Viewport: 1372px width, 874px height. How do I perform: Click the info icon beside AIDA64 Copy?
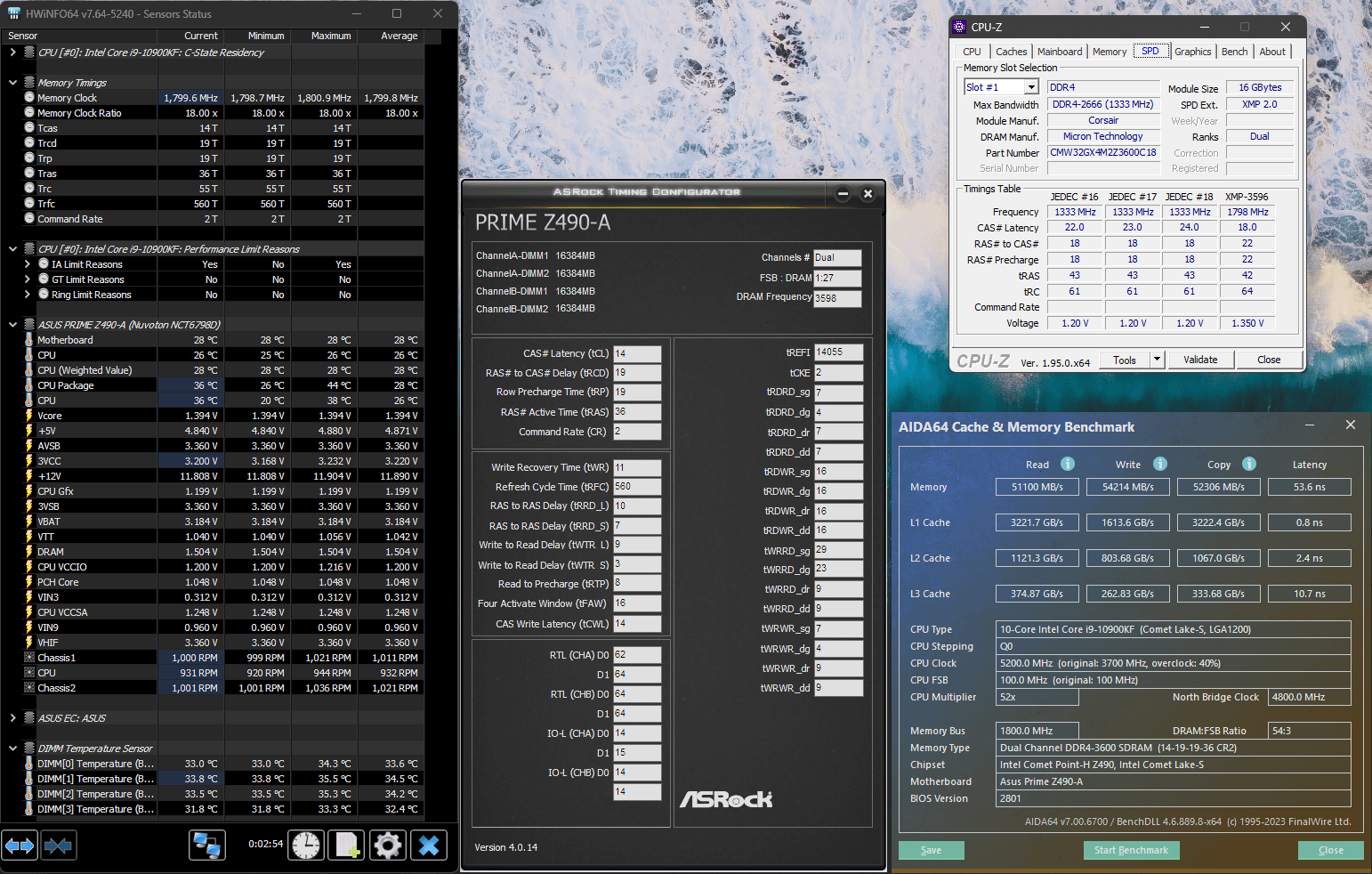(1249, 464)
